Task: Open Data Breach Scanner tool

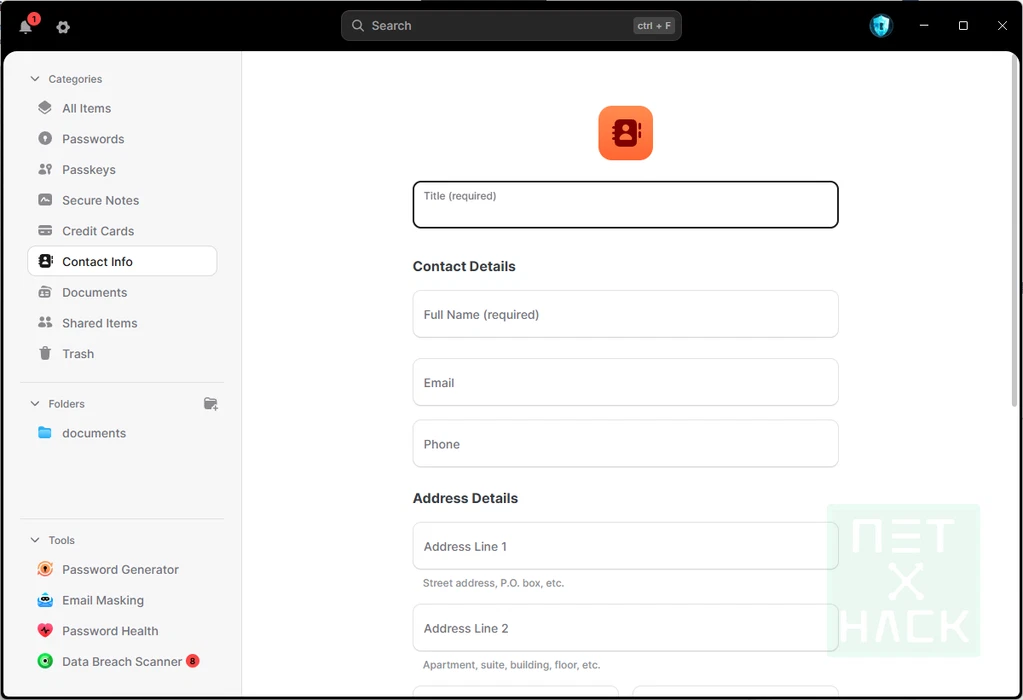Action: click(x=122, y=662)
